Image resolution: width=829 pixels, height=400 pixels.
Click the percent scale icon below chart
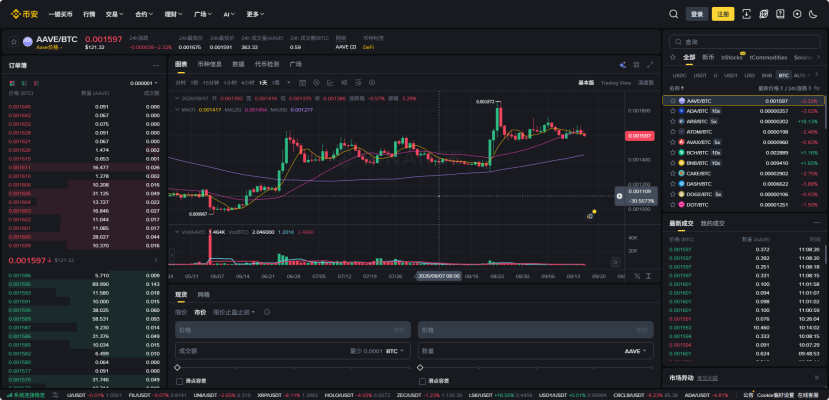point(637,276)
